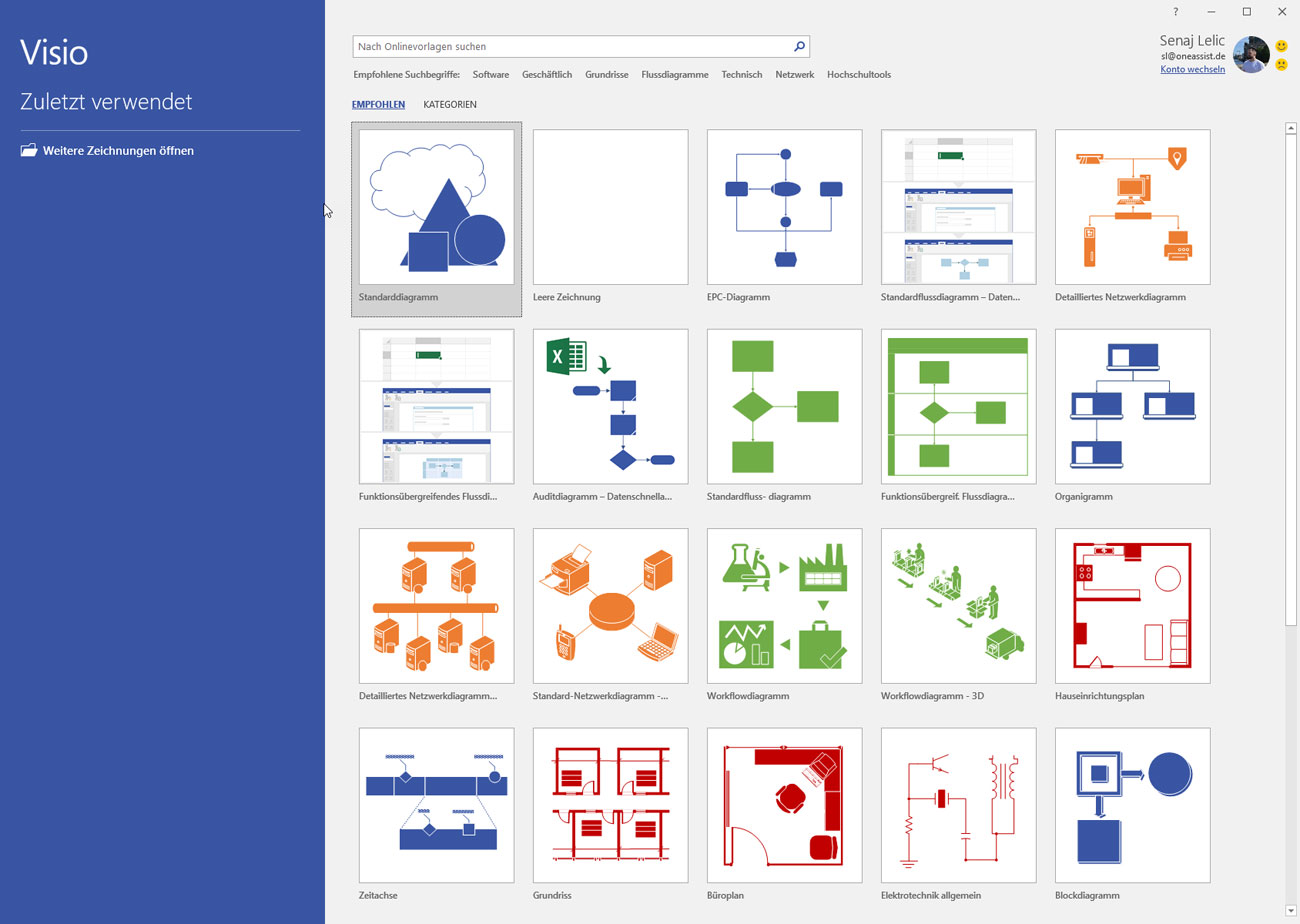The width and height of the screenshot is (1300, 924).
Task: Search suggested term Netzwerk
Action: click(x=795, y=75)
